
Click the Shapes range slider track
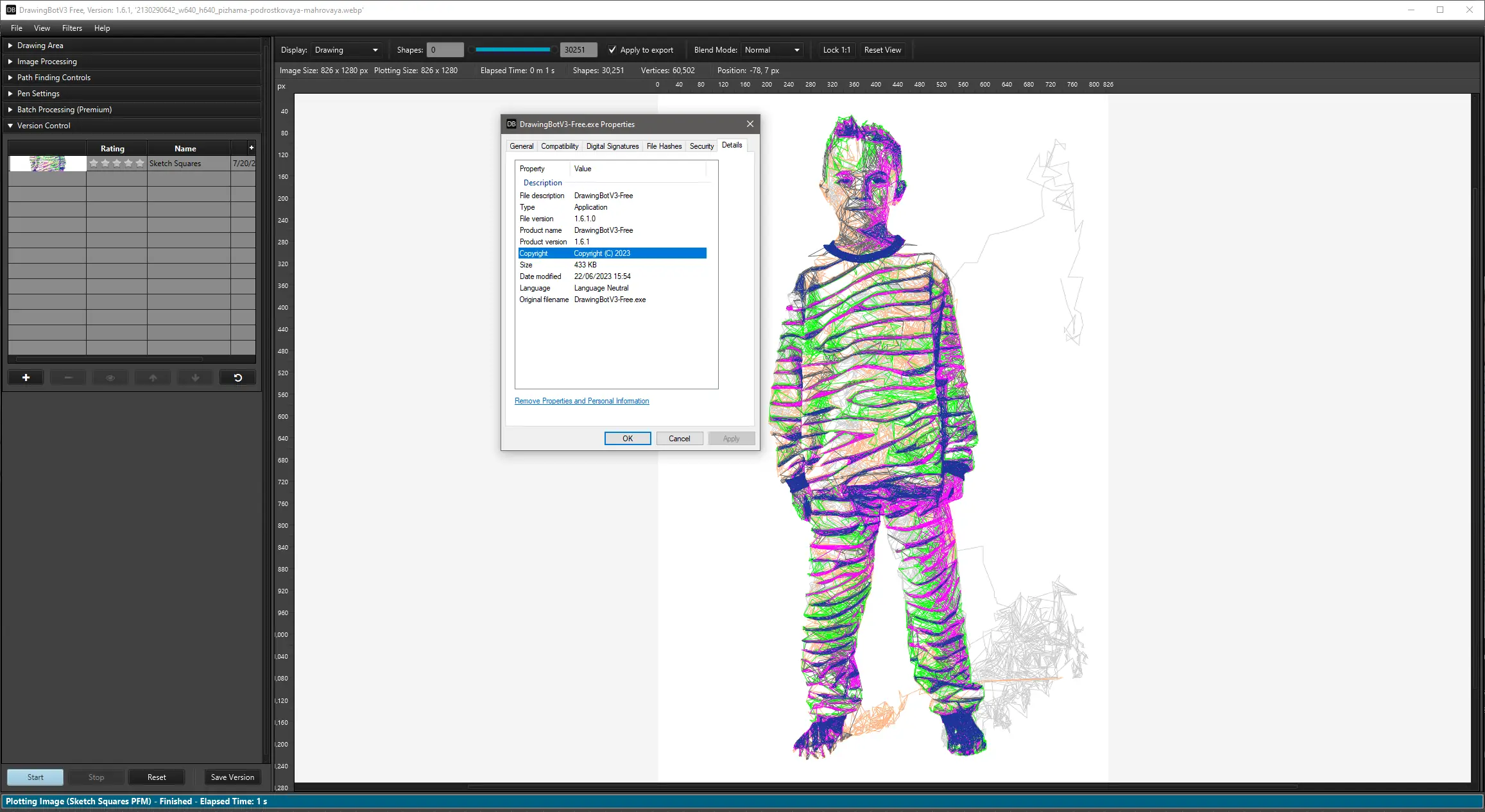pyautogui.click(x=512, y=50)
